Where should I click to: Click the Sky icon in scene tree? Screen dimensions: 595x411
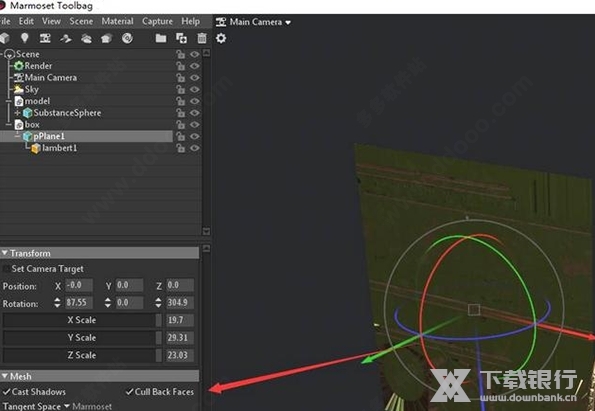click(19, 90)
